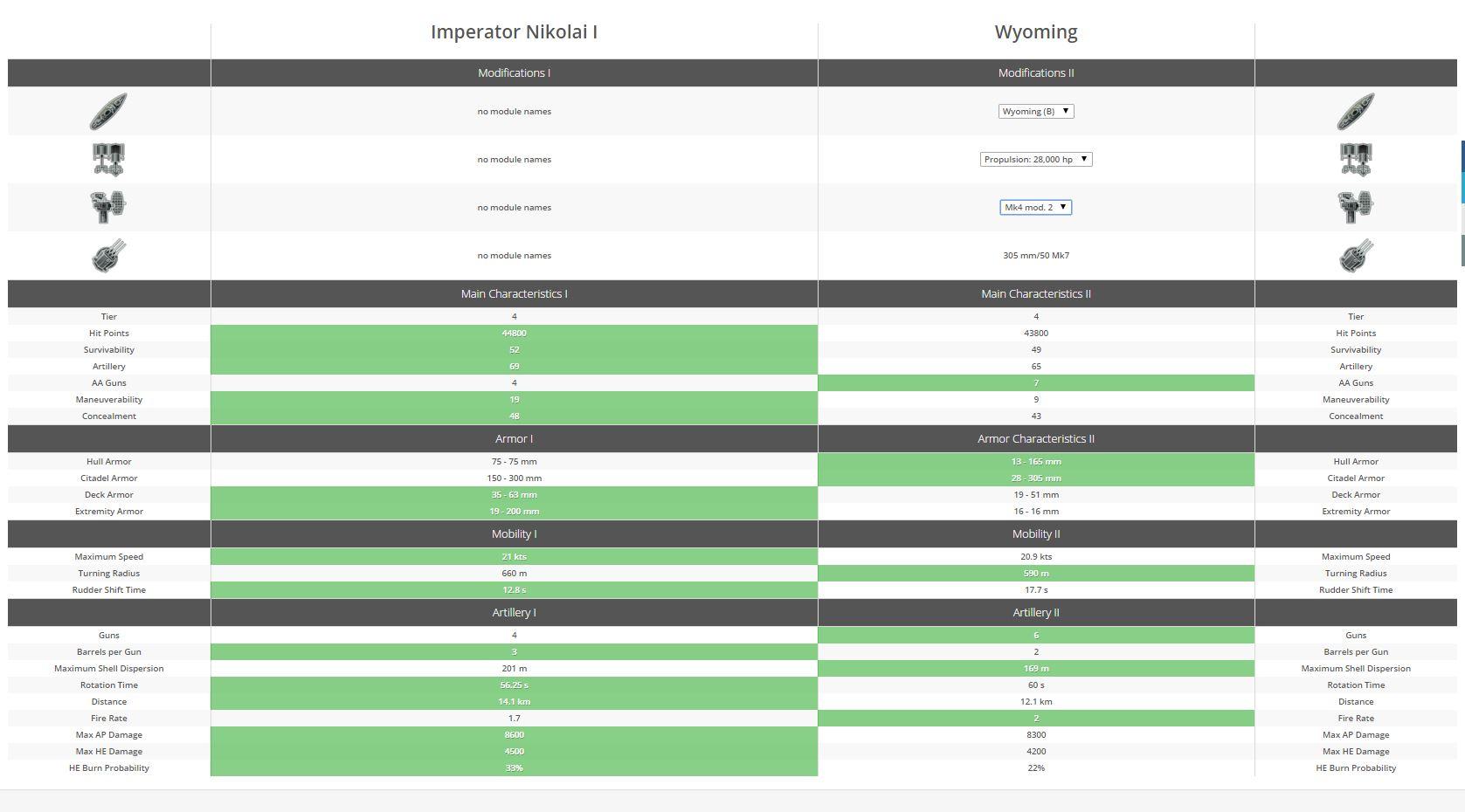Image resolution: width=1465 pixels, height=812 pixels.
Task: Click the Survivability value 52
Action: pos(514,349)
